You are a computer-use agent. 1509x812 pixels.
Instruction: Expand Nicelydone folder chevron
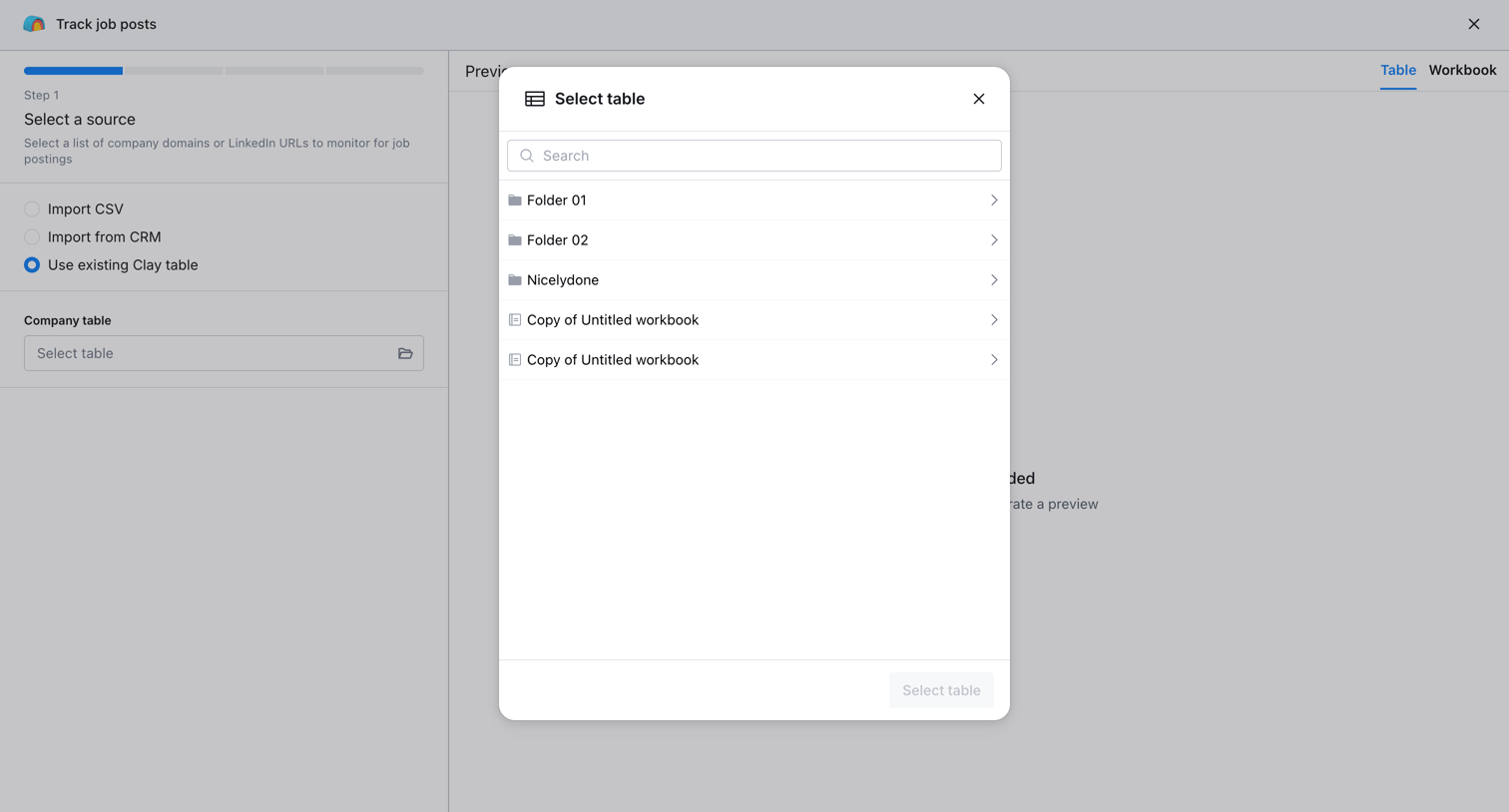994,280
